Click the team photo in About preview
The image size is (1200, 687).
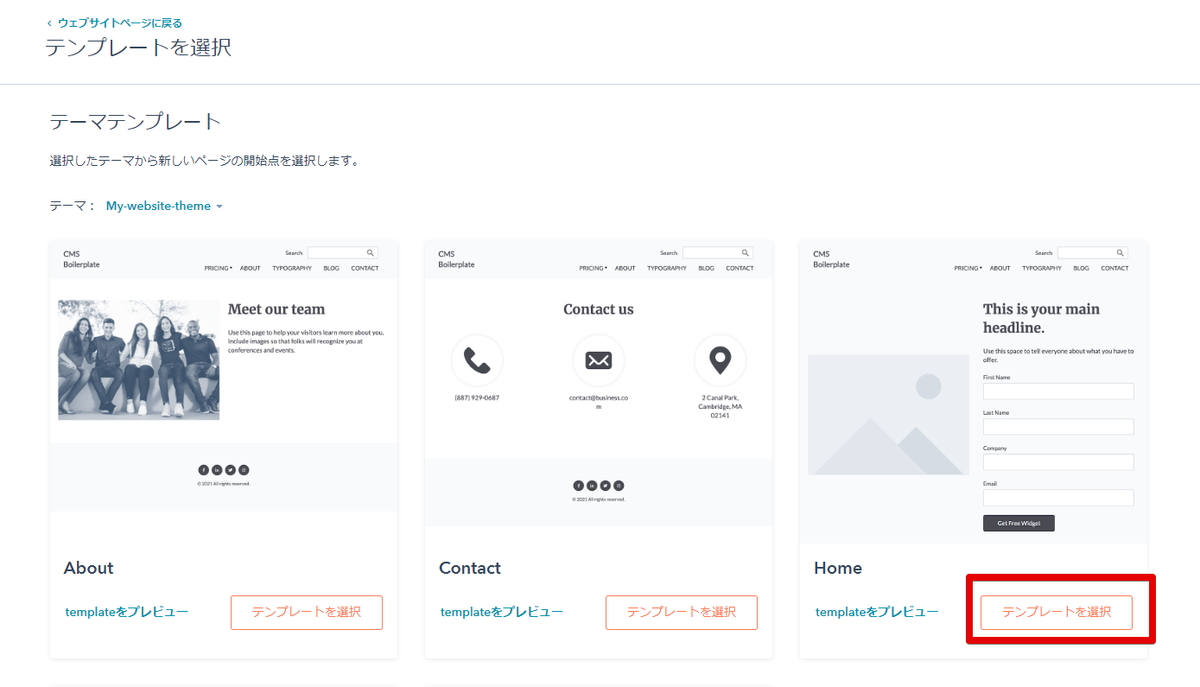point(138,360)
